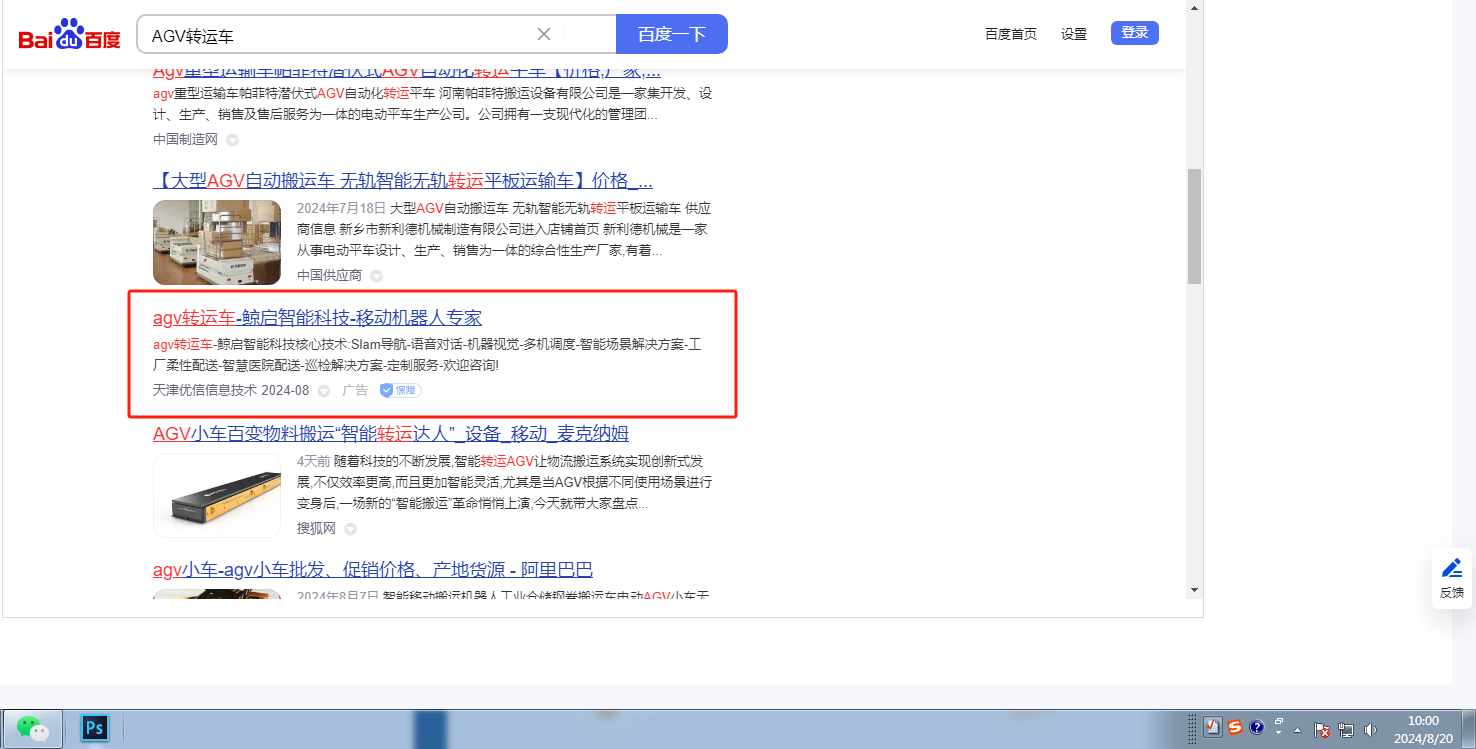Click the 搜狐网 source link
The height and width of the screenshot is (749, 1476).
click(316, 528)
